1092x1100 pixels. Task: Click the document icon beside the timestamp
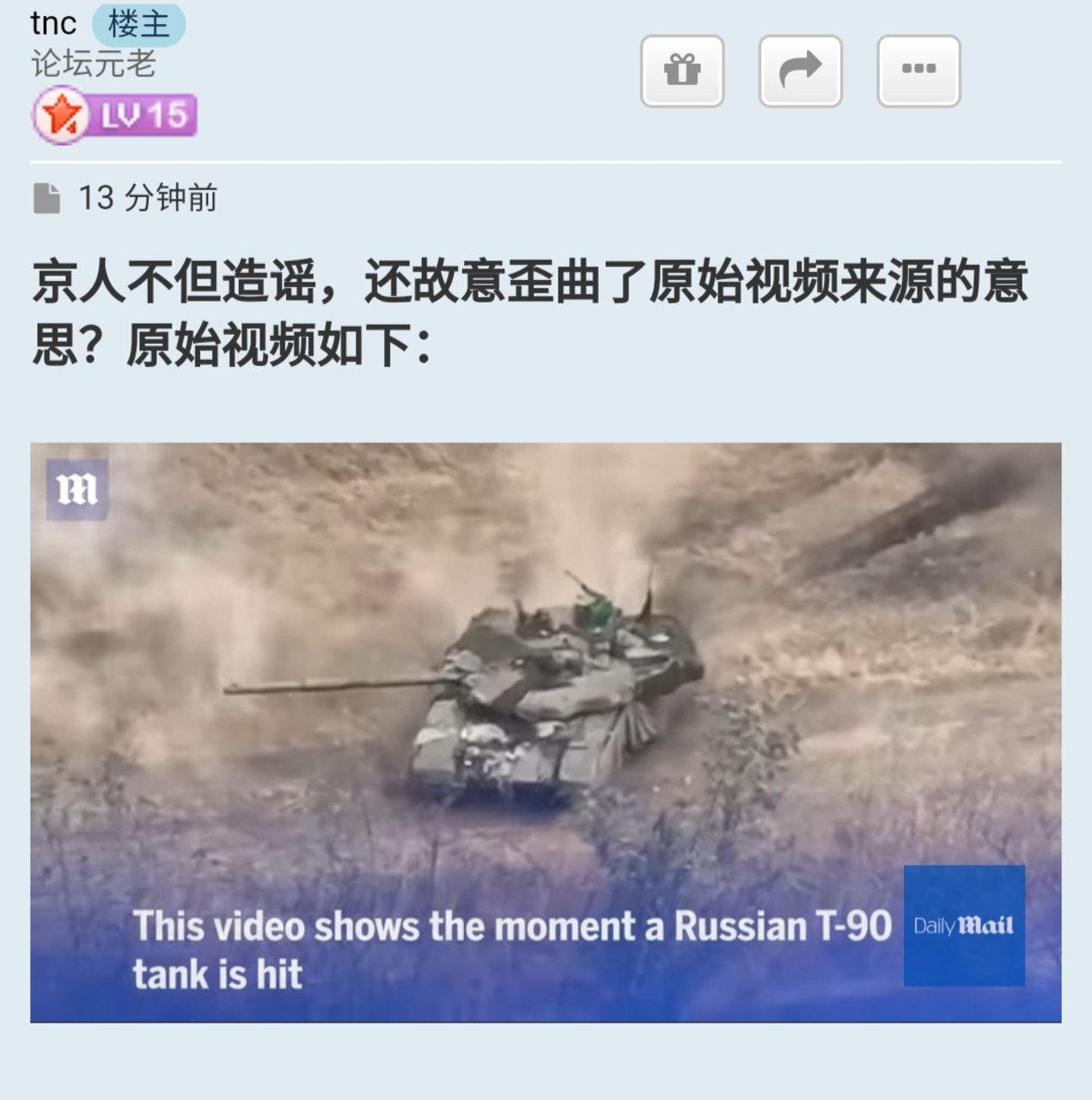pyautogui.click(x=46, y=198)
